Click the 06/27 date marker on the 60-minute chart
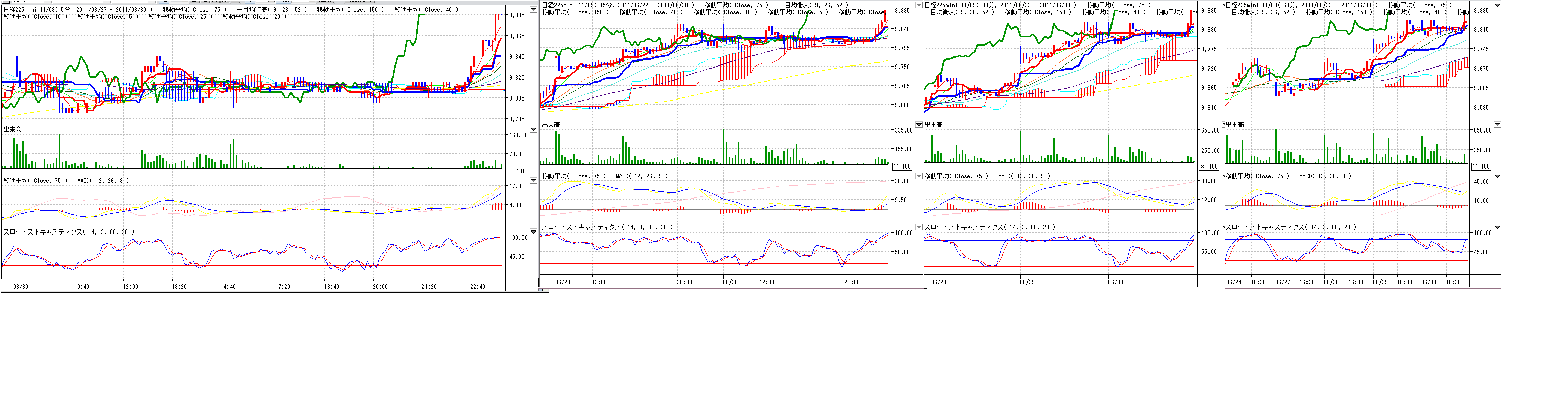The height and width of the screenshot is (396, 1568). click(x=1283, y=282)
